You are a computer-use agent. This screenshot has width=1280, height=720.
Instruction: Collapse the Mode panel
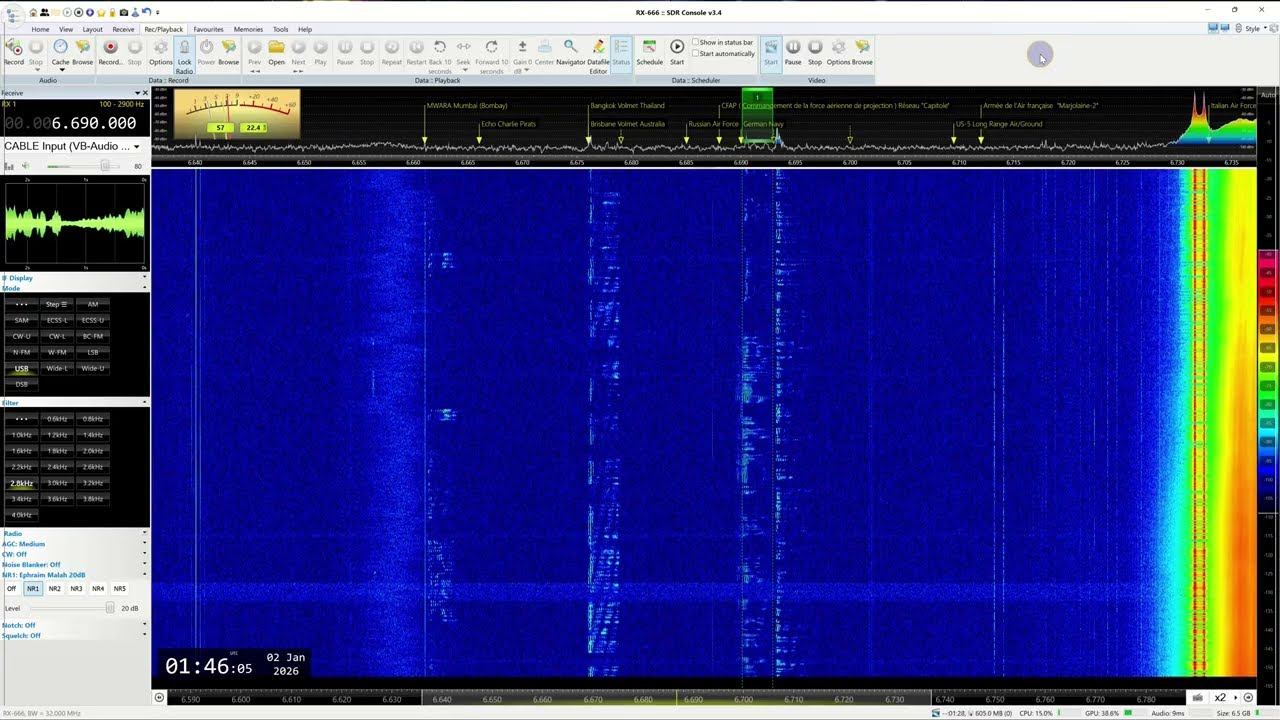[144, 288]
